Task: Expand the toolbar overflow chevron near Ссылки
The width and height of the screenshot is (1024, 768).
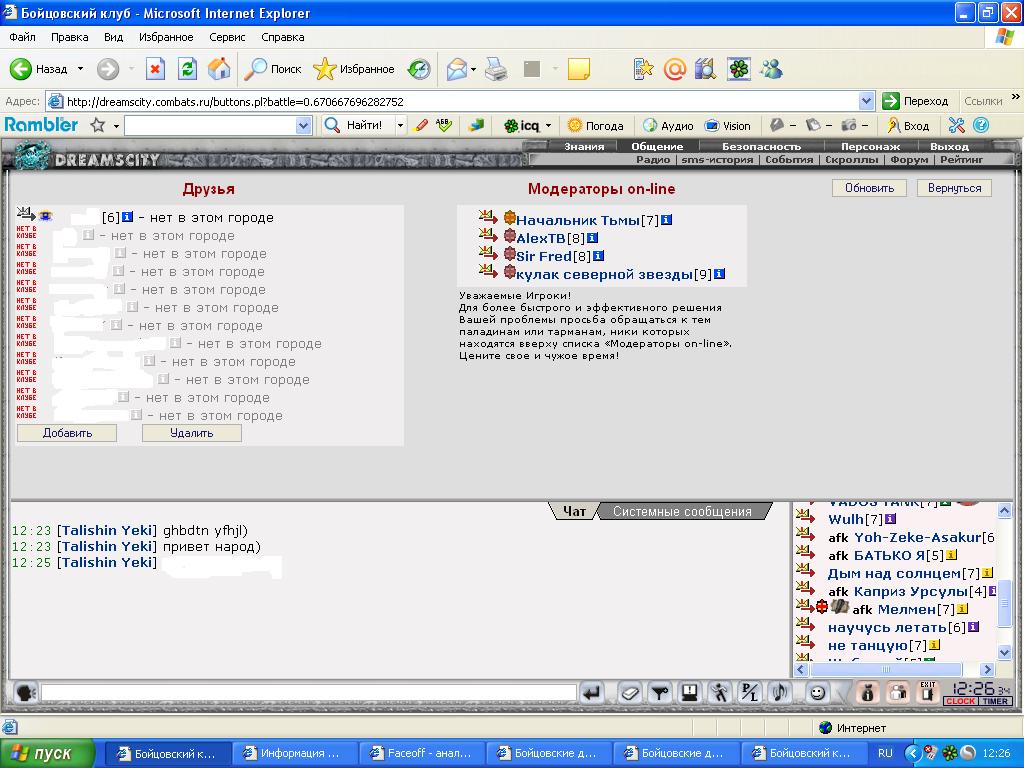Action: (x=1016, y=97)
